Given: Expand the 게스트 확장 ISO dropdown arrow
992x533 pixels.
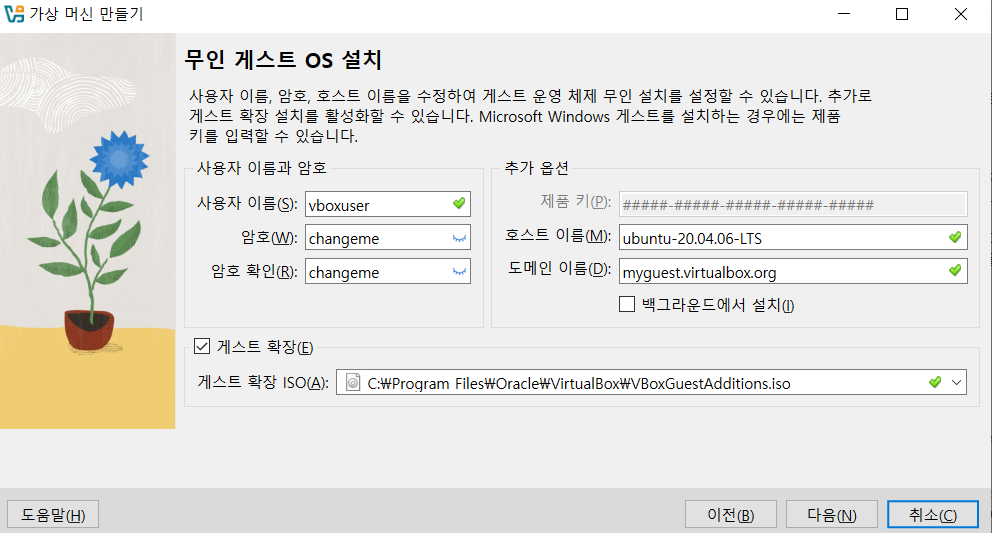Looking at the screenshot, I should coord(957,382).
